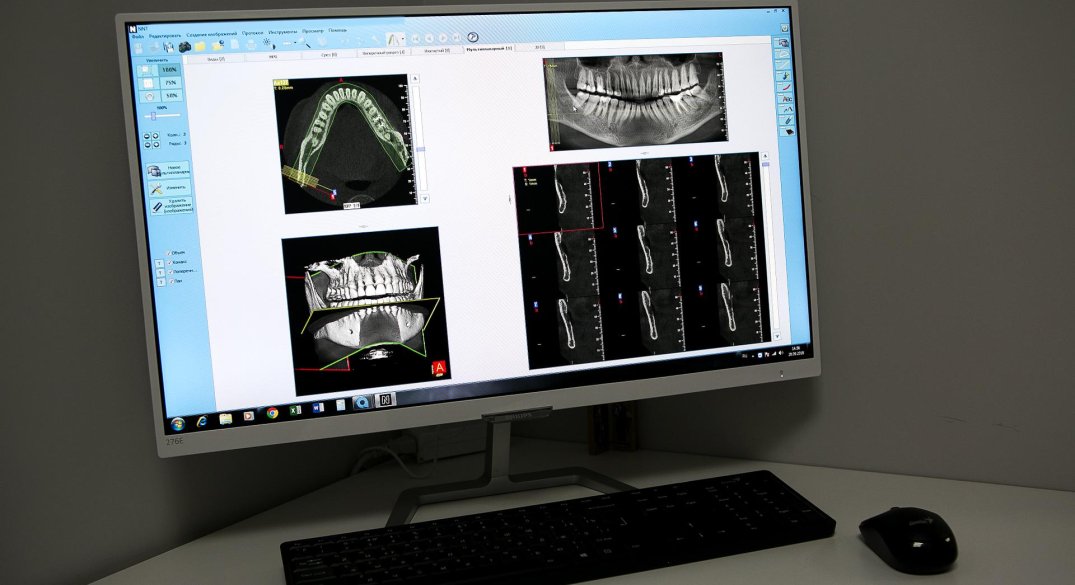Launch Internet Explorer from taskbar
Screen dimensions: 1075x585
202,420
